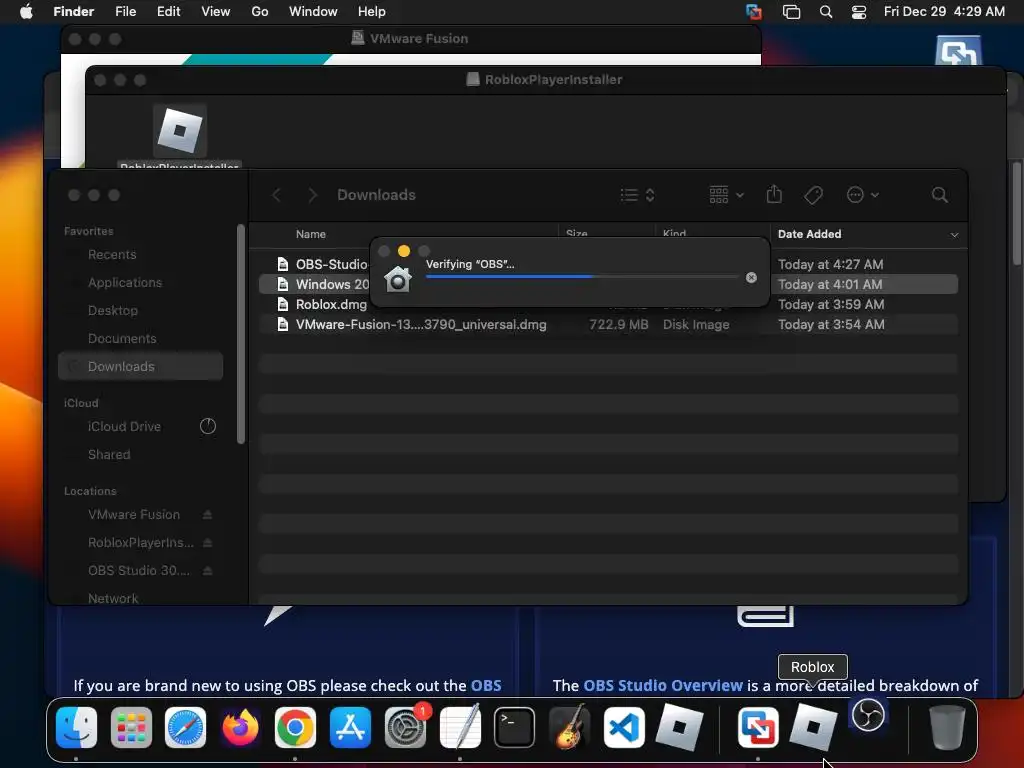Click the search magnifier in Downloads window
Image resolution: width=1024 pixels, height=768 pixels.
click(x=940, y=195)
